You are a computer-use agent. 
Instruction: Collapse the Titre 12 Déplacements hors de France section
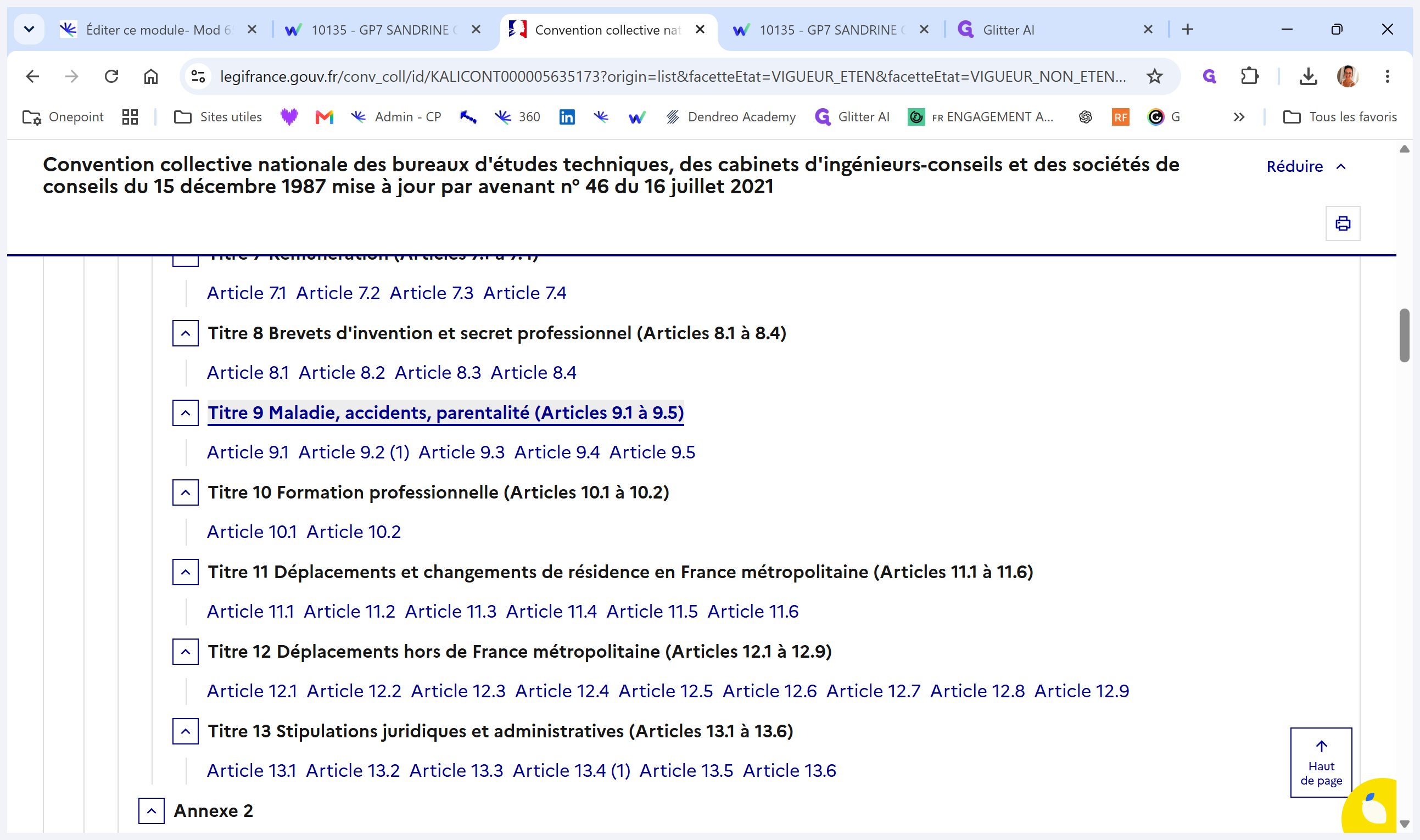(x=185, y=652)
